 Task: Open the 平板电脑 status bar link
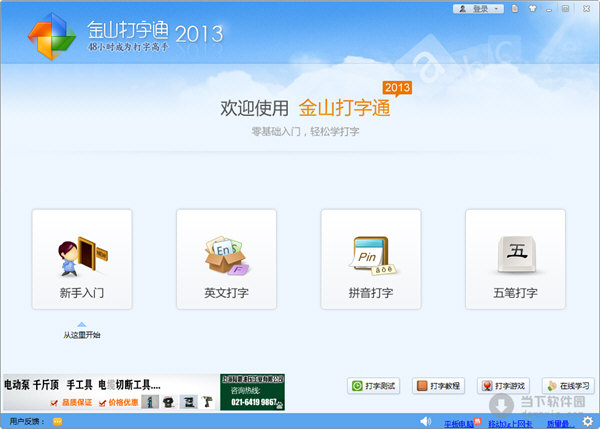coord(459,424)
